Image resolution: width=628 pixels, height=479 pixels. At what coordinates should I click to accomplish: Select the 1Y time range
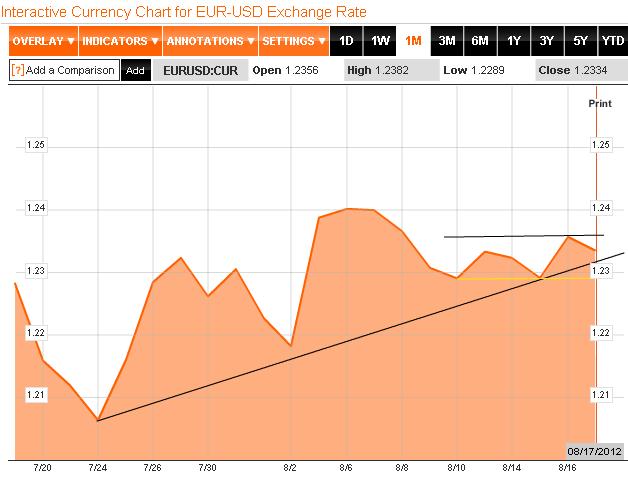click(x=514, y=41)
